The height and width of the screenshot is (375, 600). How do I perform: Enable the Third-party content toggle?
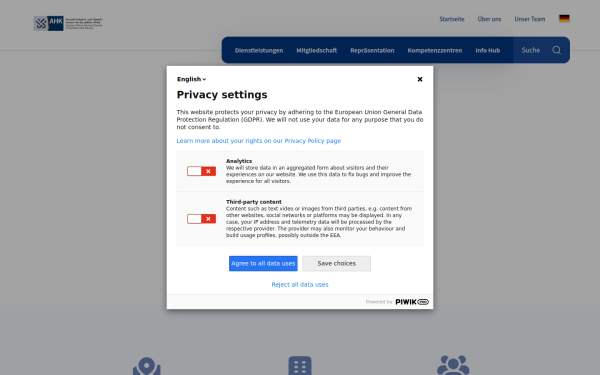coord(201,218)
